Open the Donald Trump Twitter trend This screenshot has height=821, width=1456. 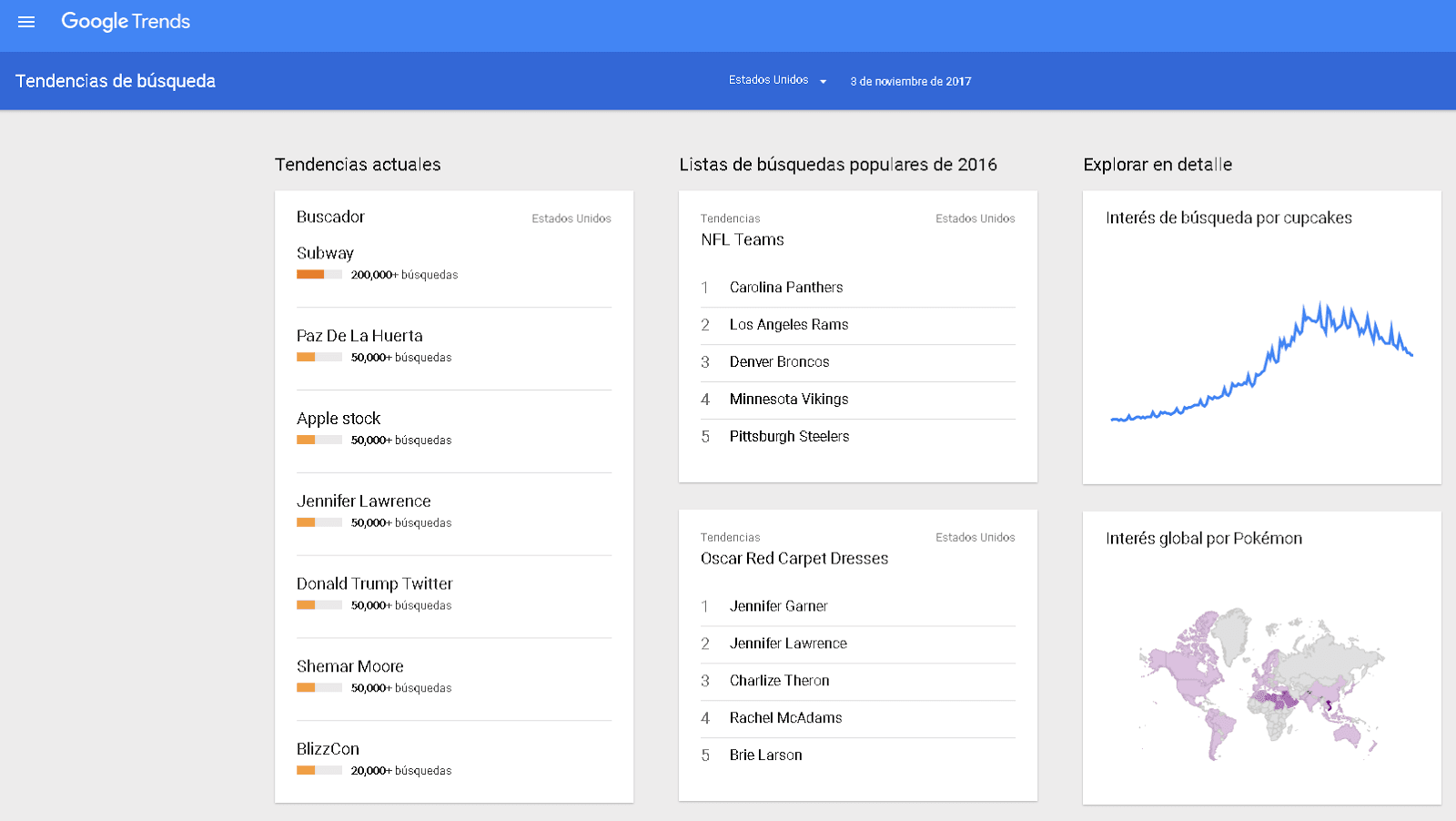pos(375,584)
